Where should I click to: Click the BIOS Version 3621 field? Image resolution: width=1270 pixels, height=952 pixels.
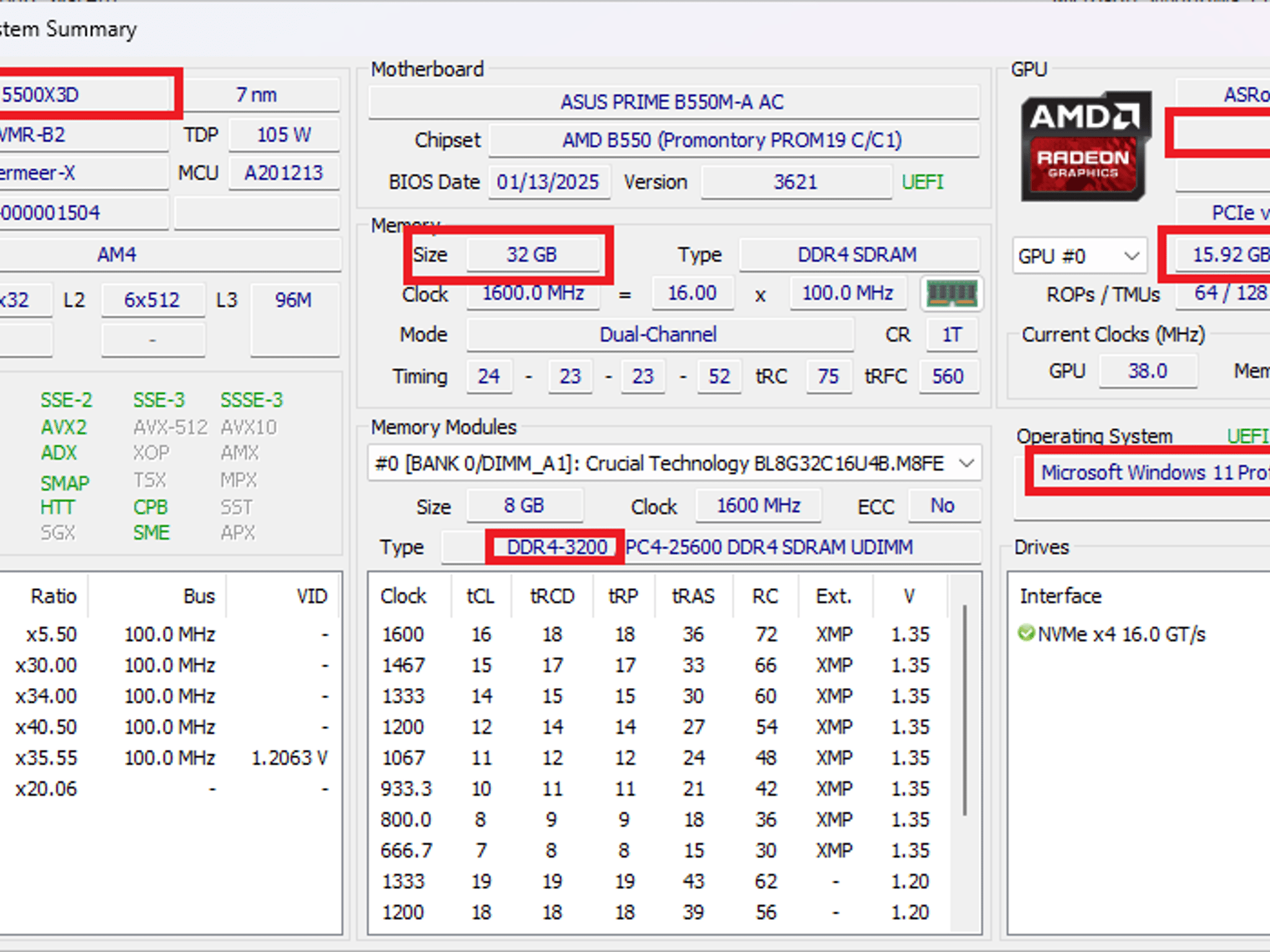[x=796, y=182]
